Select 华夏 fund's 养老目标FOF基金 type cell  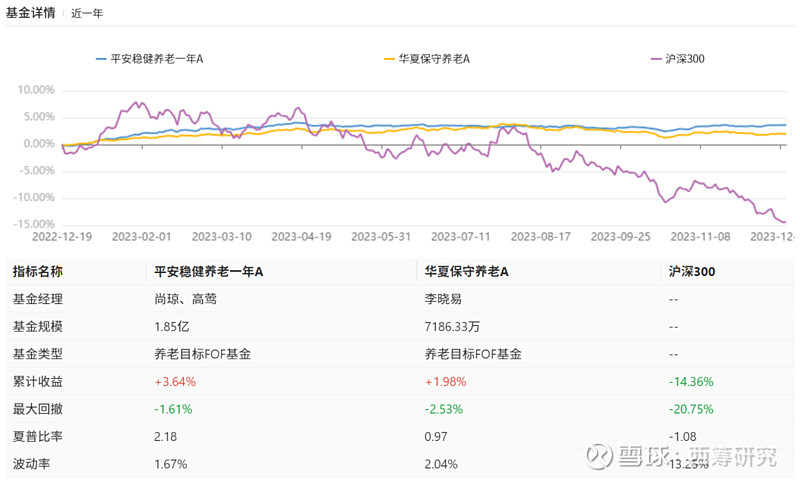click(473, 354)
